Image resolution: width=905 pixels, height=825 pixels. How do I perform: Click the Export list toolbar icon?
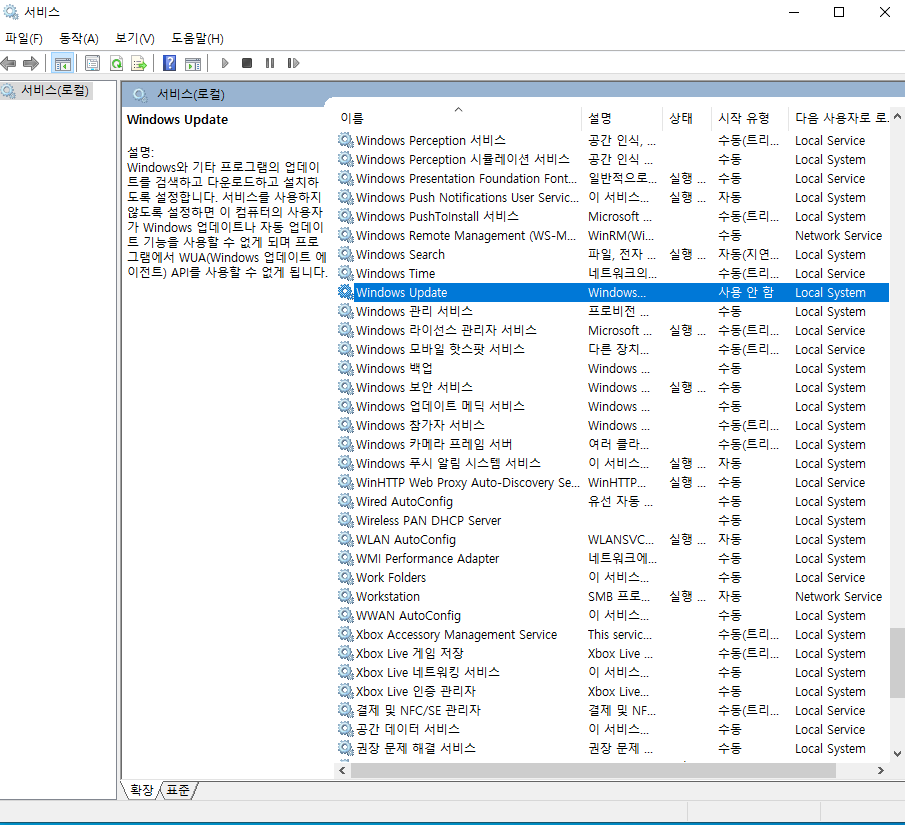point(139,63)
